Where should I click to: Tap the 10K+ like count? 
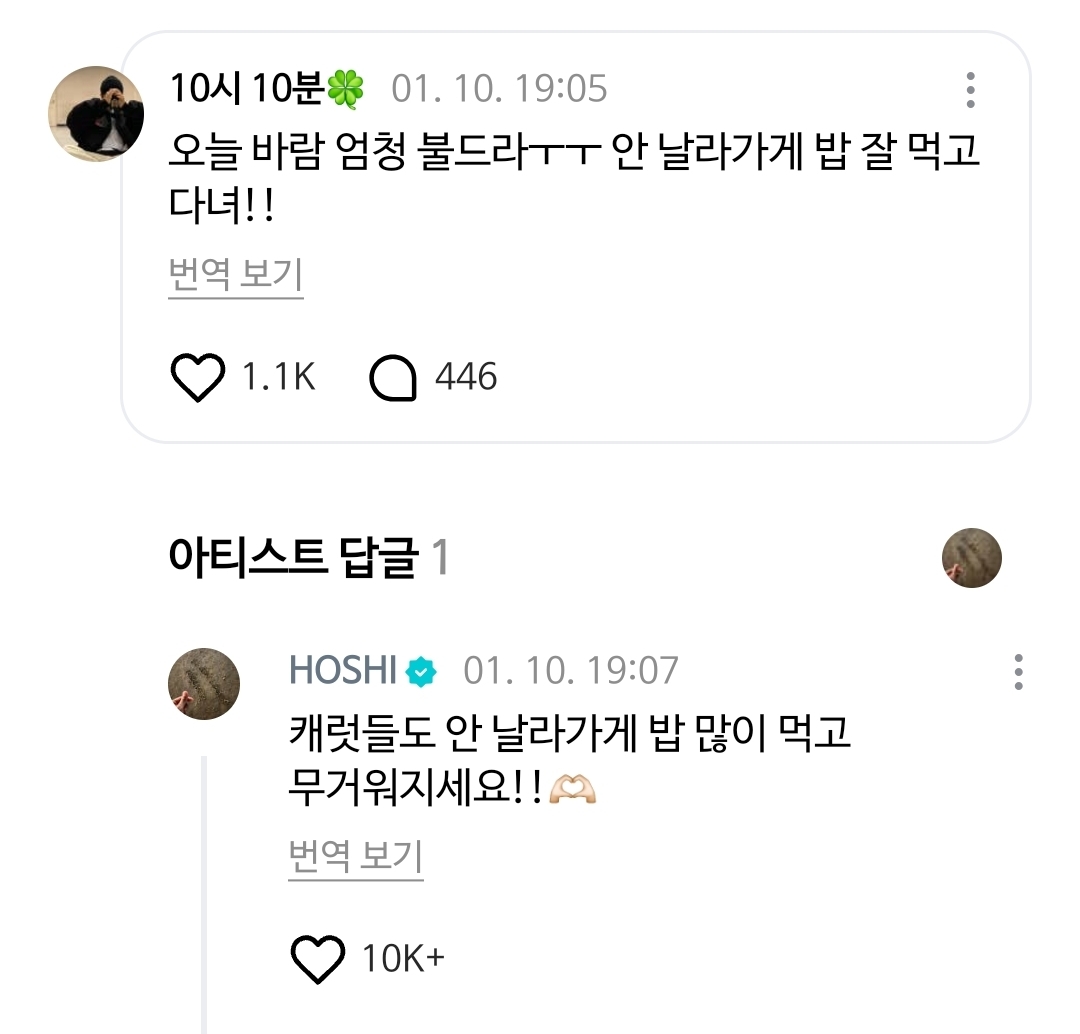[x=403, y=959]
